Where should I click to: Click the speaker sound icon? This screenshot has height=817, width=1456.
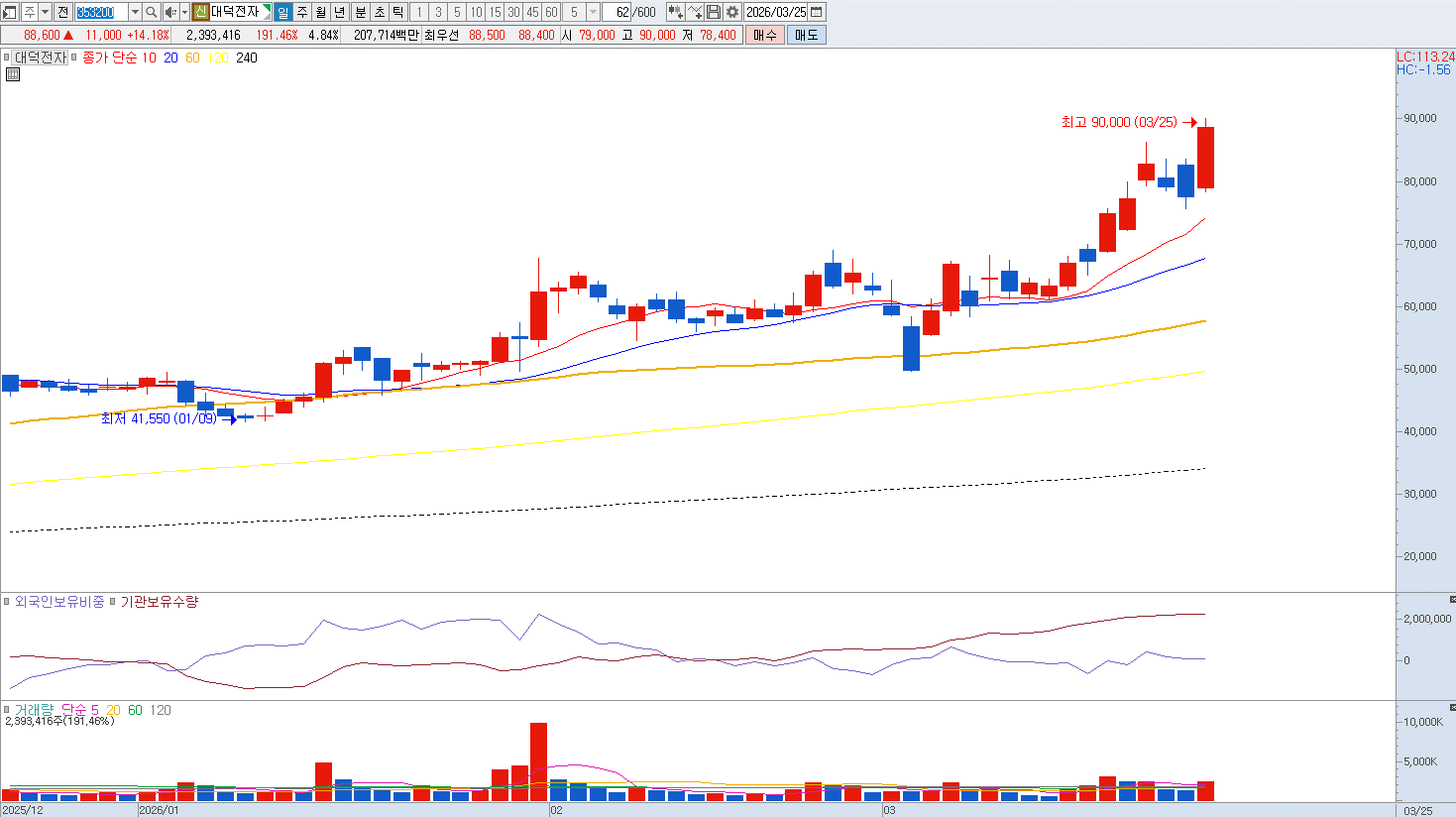click(x=170, y=12)
